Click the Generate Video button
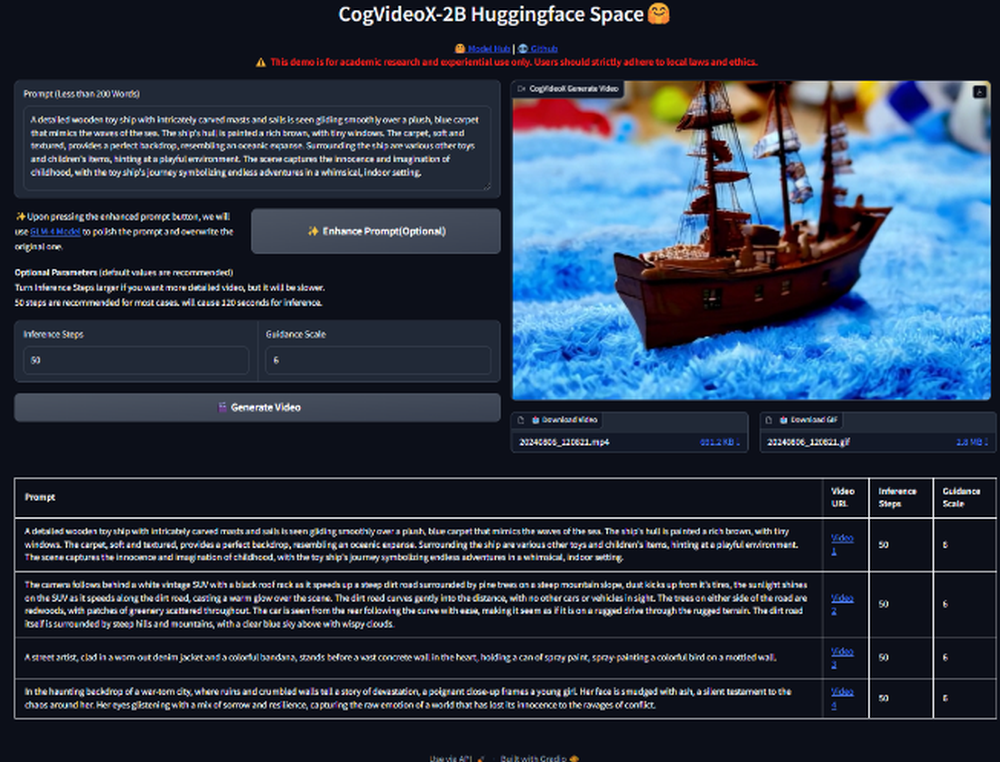The image size is (1000, 762). pos(257,407)
